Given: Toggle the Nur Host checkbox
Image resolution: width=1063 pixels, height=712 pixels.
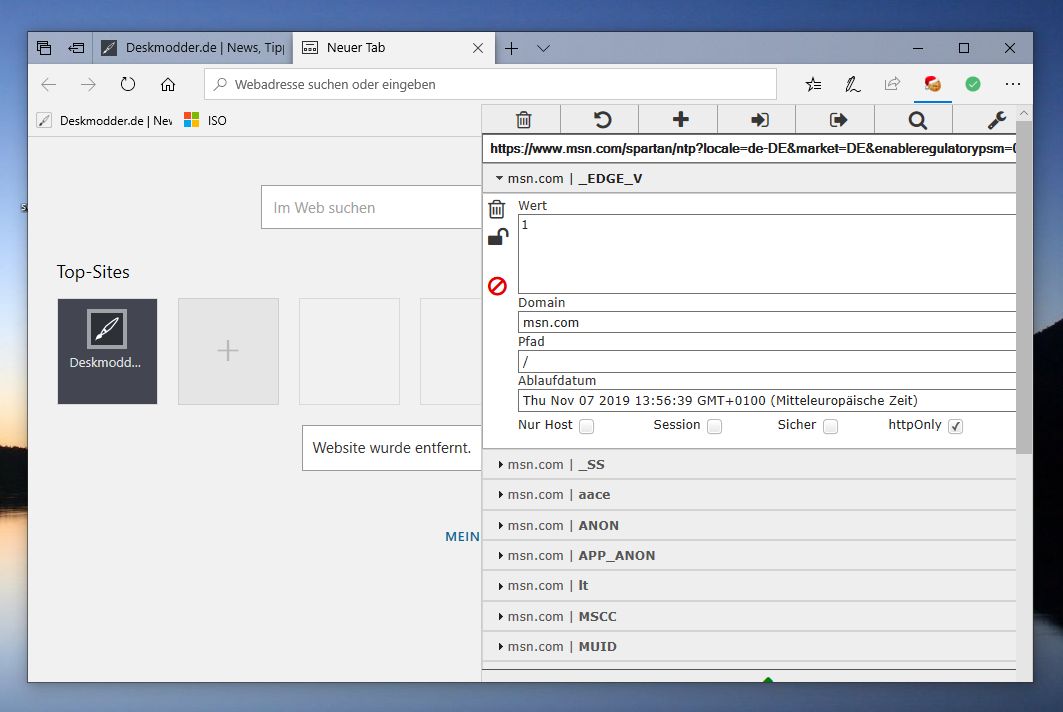Looking at the screenshot, I should click(586, 426).
